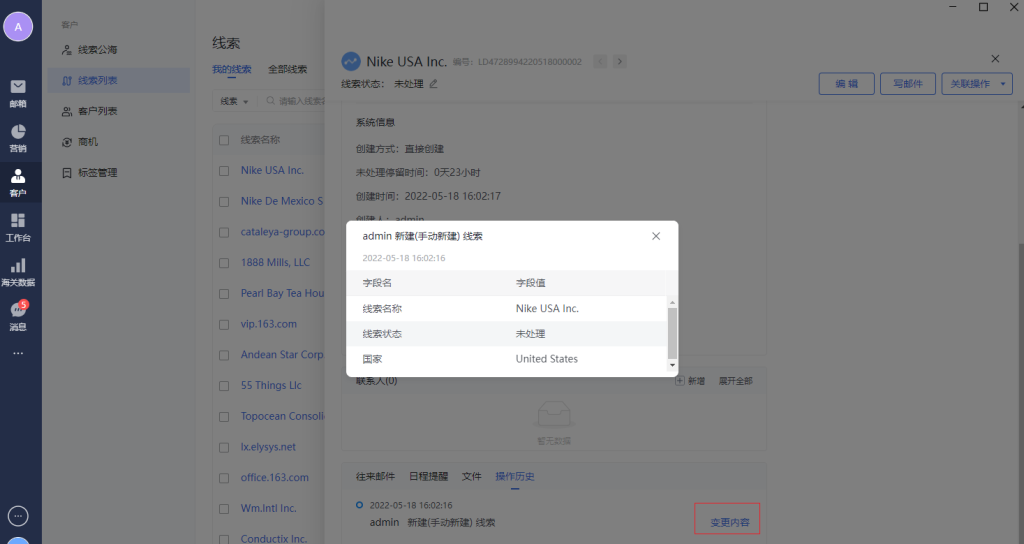
Task: Open the 海关数据 customs data icon
Action: (x=18, y=266)
